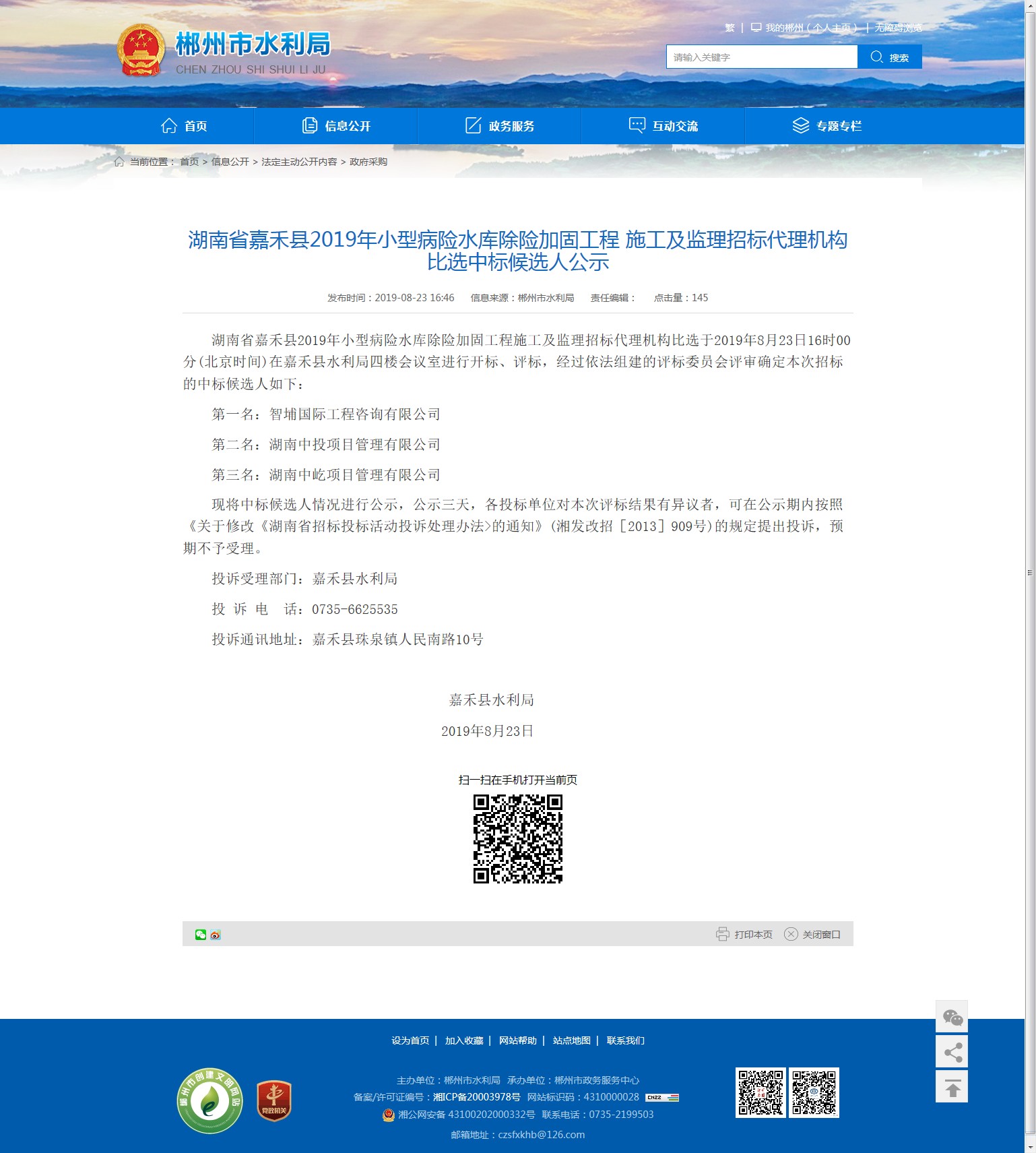Image resolution: width=1036 pixels, height=1153 pixels.
Task: Open the floating share sidebar icon
Action: point(952,1052)
